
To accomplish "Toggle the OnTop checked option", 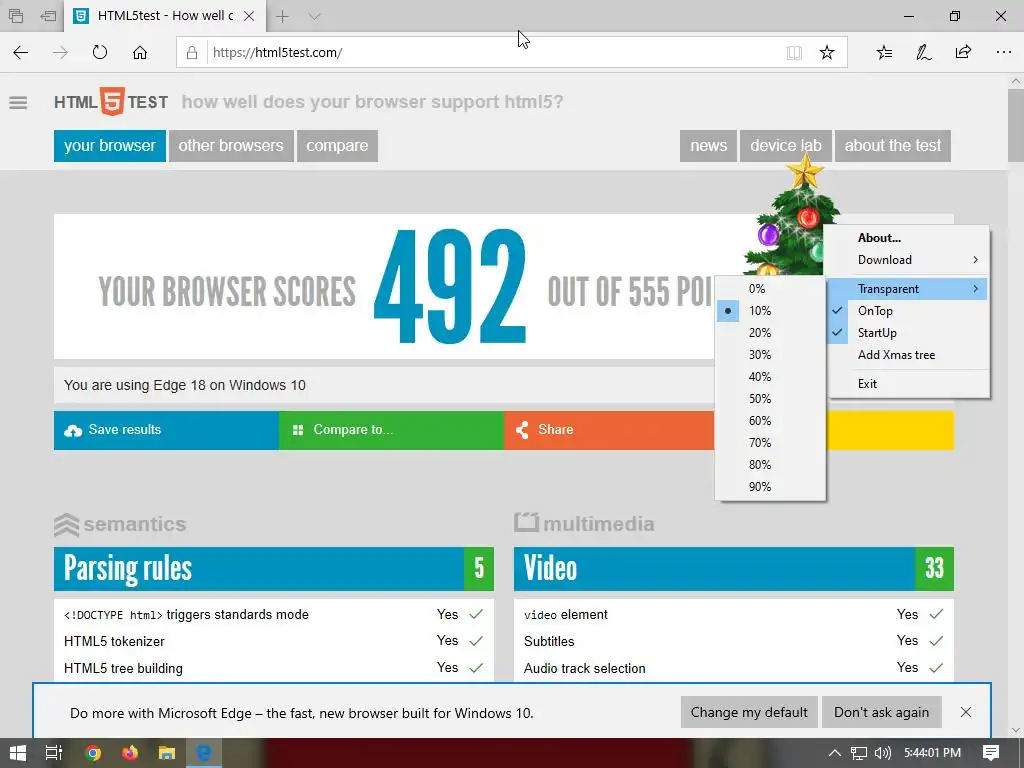I will (908, 311).
